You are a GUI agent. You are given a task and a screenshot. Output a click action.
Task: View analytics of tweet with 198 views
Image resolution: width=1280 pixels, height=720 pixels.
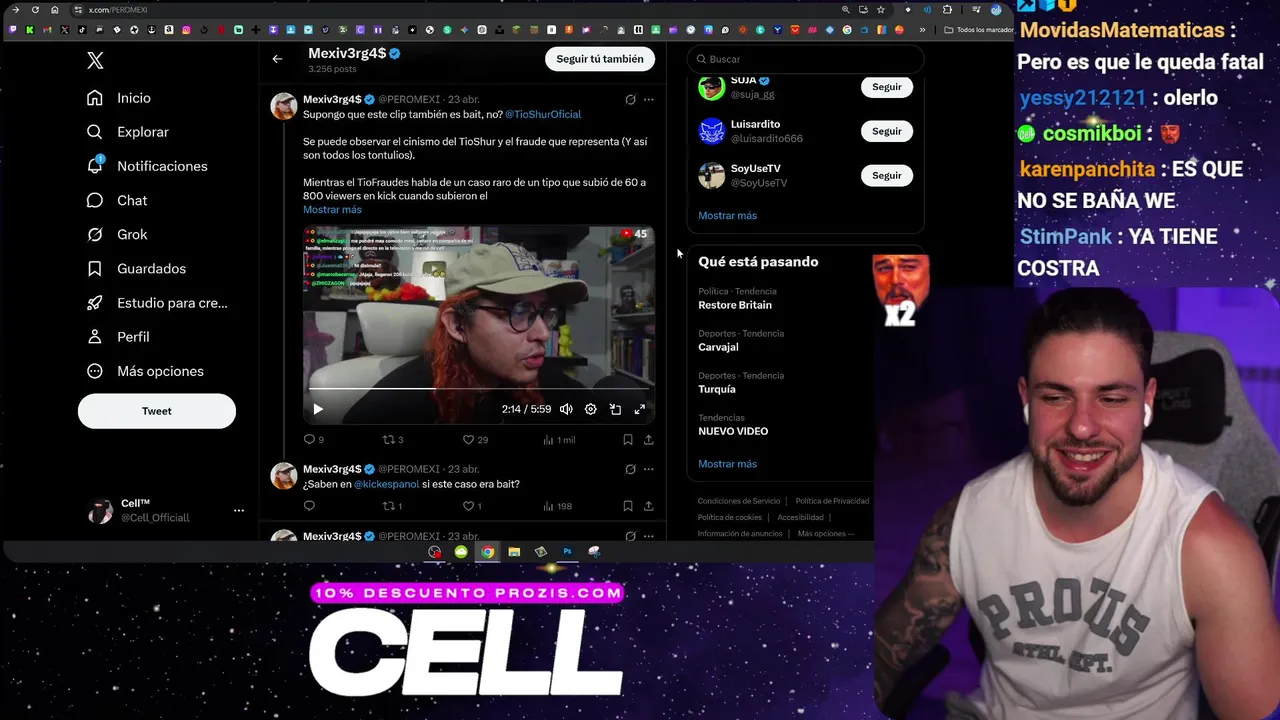pos(548,506)
